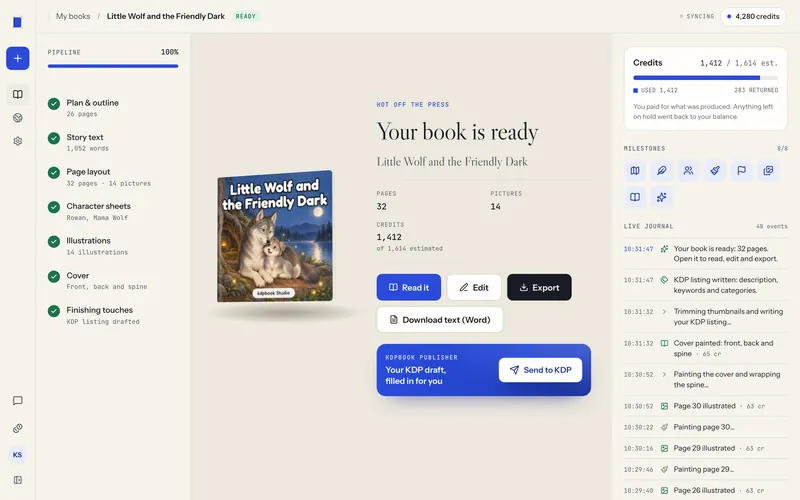Click Cover step green check
The width and height of the screenshot is (800, 500).
(x=54, y=277)
